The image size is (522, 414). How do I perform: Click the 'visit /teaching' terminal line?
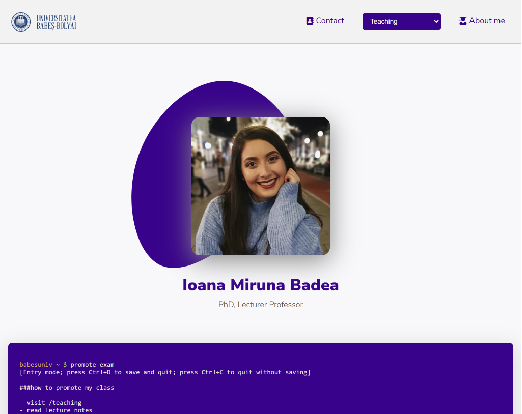coord(54,403)
